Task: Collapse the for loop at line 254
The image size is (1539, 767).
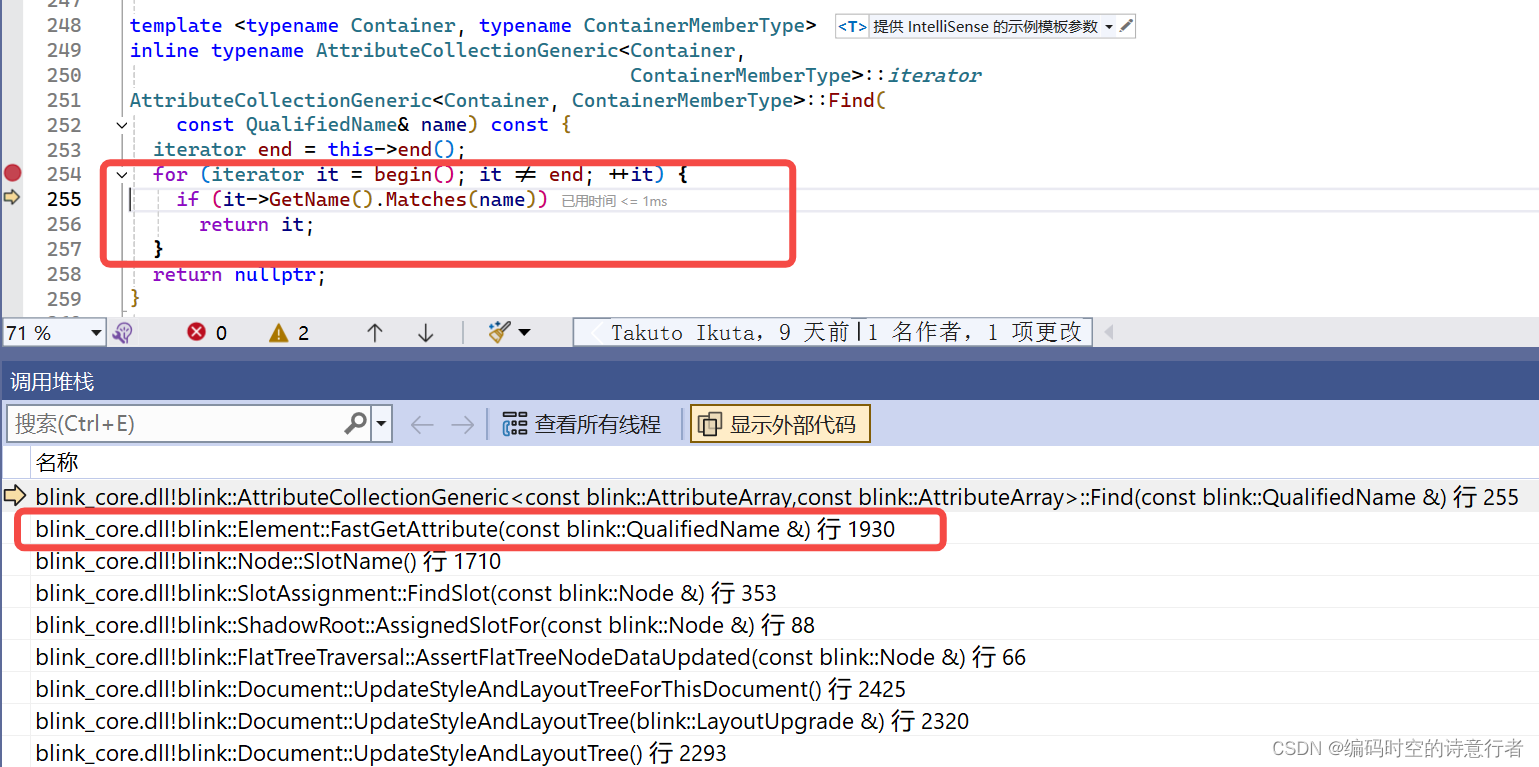Action: (121, 175)
